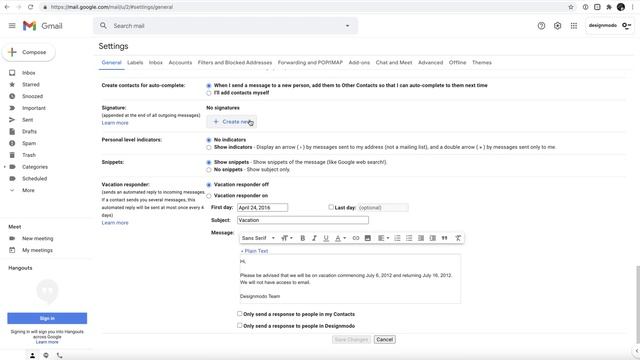Open Forwarding and POP/IMAP tab
Screen dimensions: 640x360
[310, 62]
